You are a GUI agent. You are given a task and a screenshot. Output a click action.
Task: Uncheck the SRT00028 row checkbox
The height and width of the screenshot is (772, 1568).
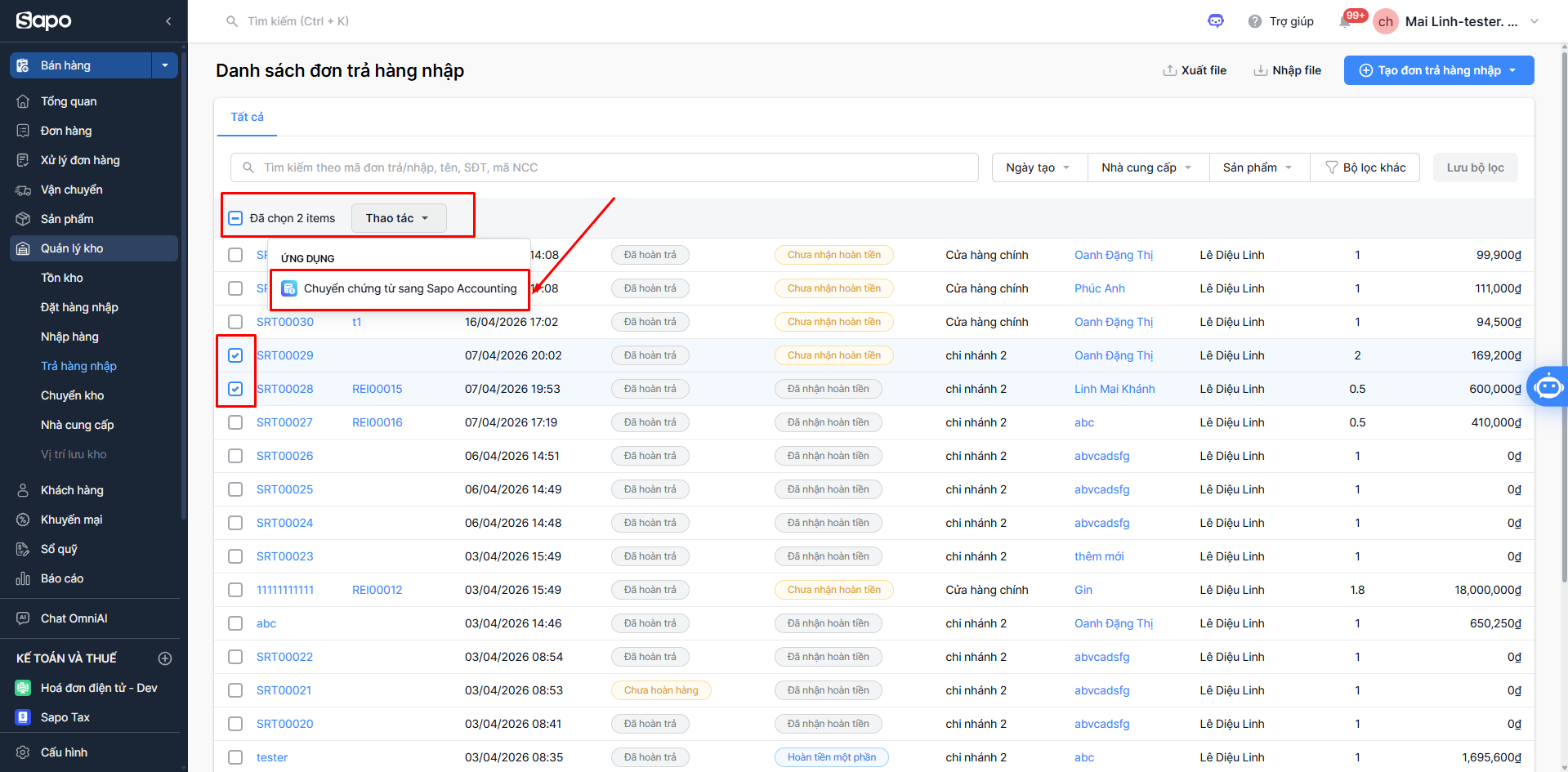click(235, 389)
